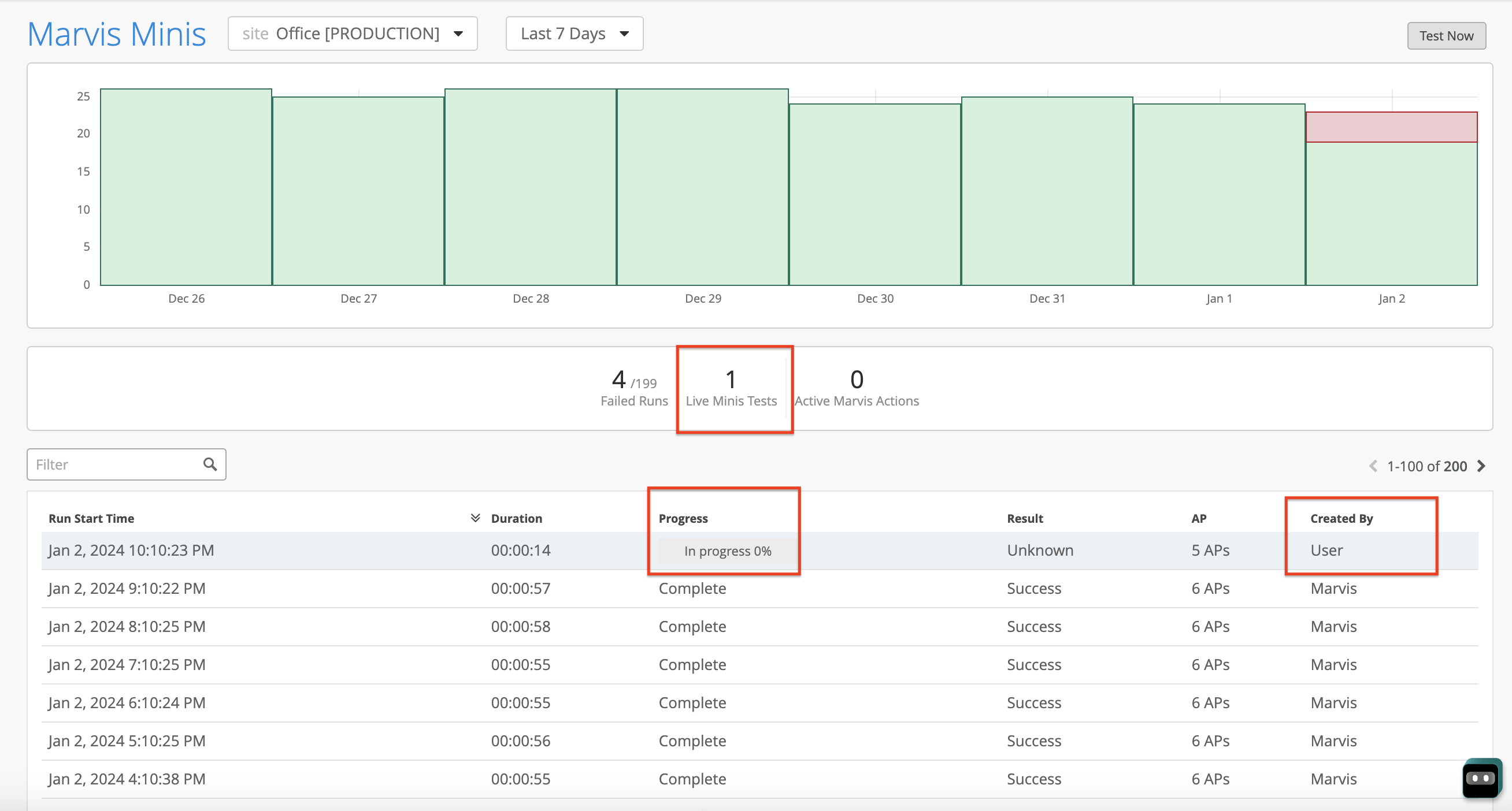This screenshot has height=811, width=1512.
Task: Click Success result for the 4:10:38 PM run
Action: [1033, 779]
